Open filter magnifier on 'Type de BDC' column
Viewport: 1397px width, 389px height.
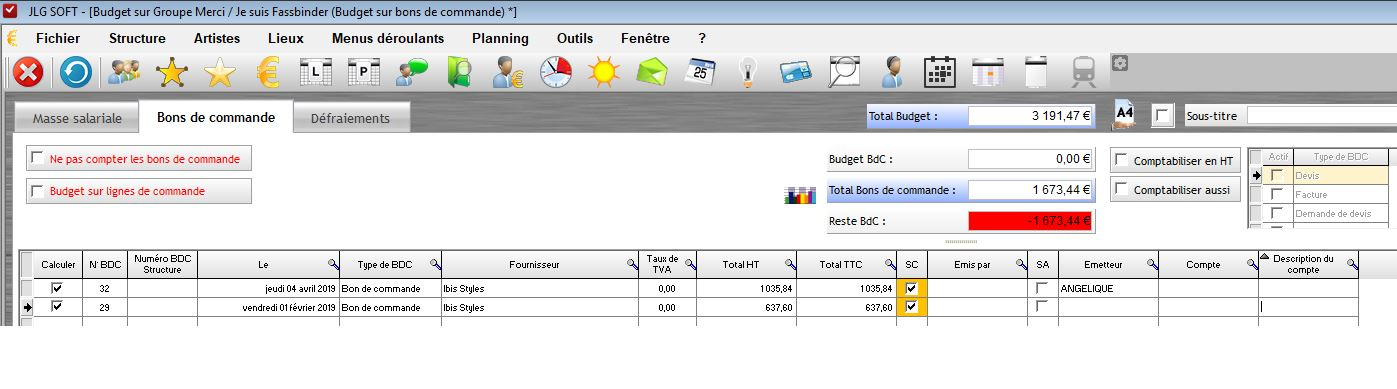[x=435, y=264]
